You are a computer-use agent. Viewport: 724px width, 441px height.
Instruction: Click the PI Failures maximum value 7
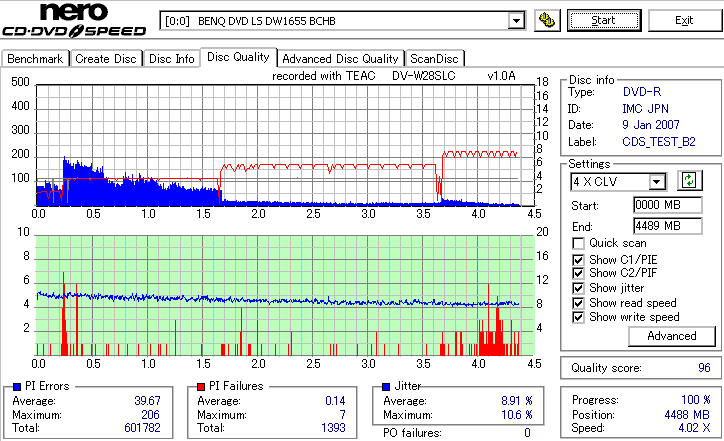tap(342, 415)
